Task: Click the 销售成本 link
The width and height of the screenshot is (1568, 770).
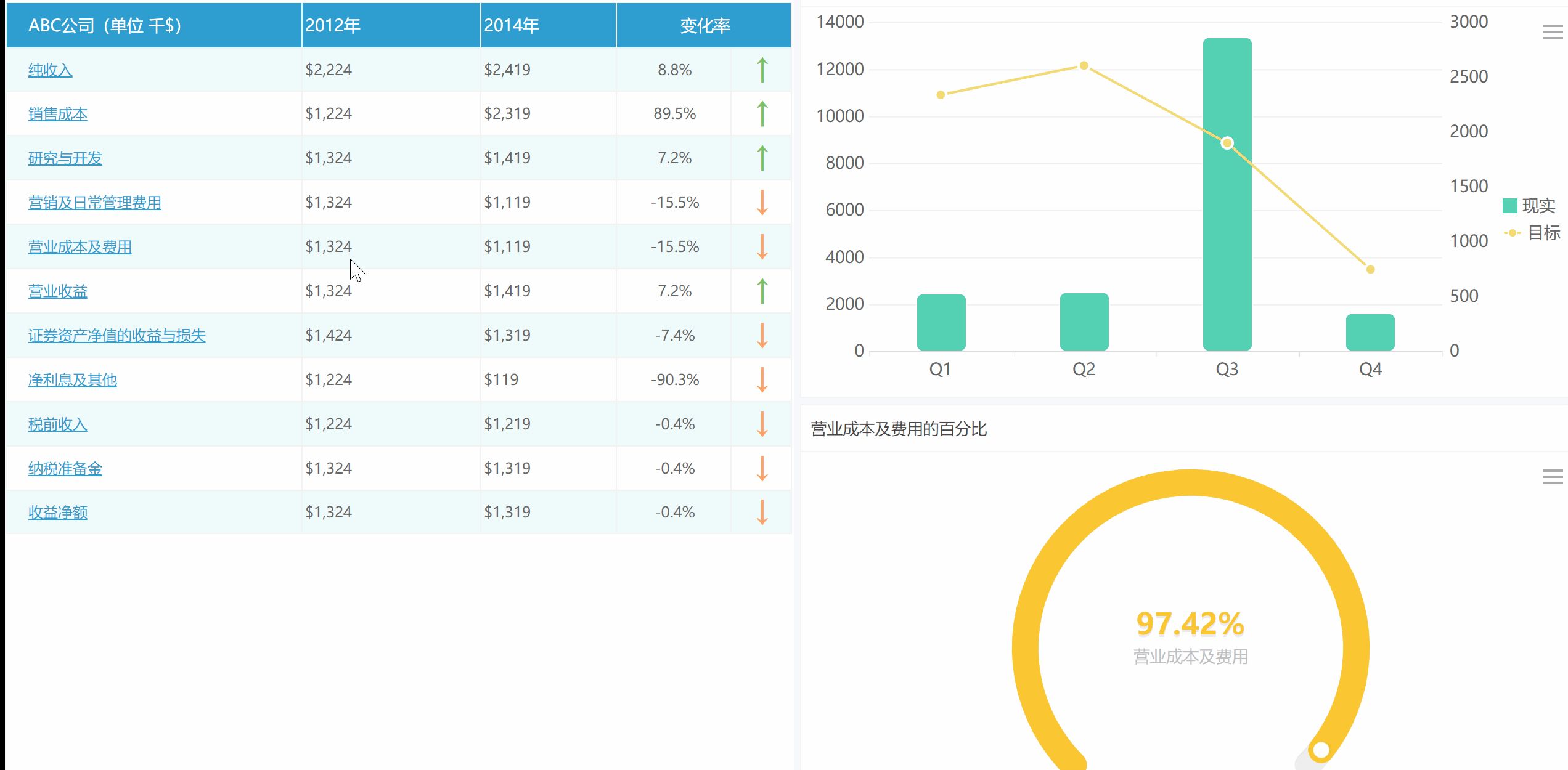Action: click(57, 114)
